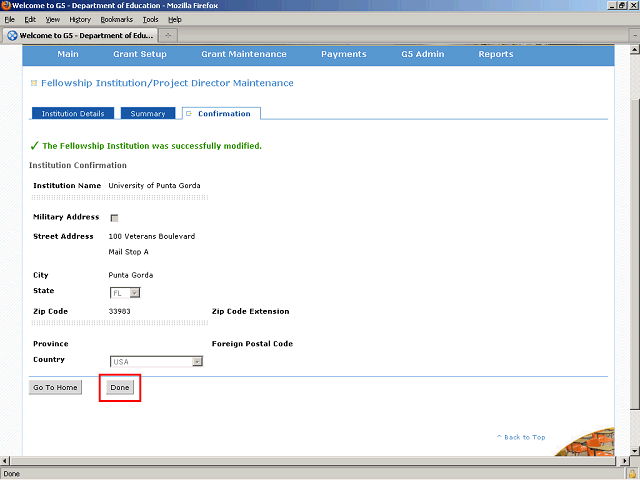Click the Firefox logo in title bar
Viewport: 640px width, 480px height.
5,5
